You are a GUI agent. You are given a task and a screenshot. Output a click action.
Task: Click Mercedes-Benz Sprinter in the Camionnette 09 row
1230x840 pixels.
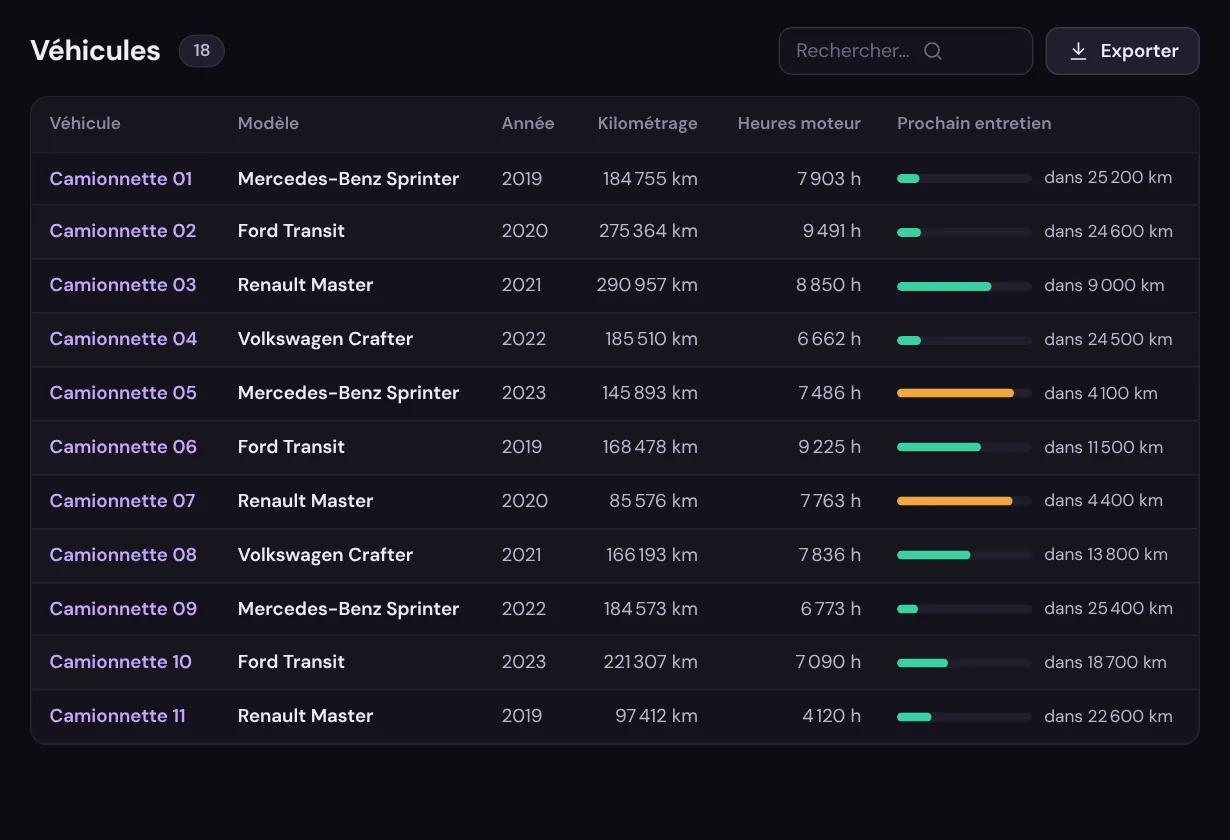coord(348,609)
